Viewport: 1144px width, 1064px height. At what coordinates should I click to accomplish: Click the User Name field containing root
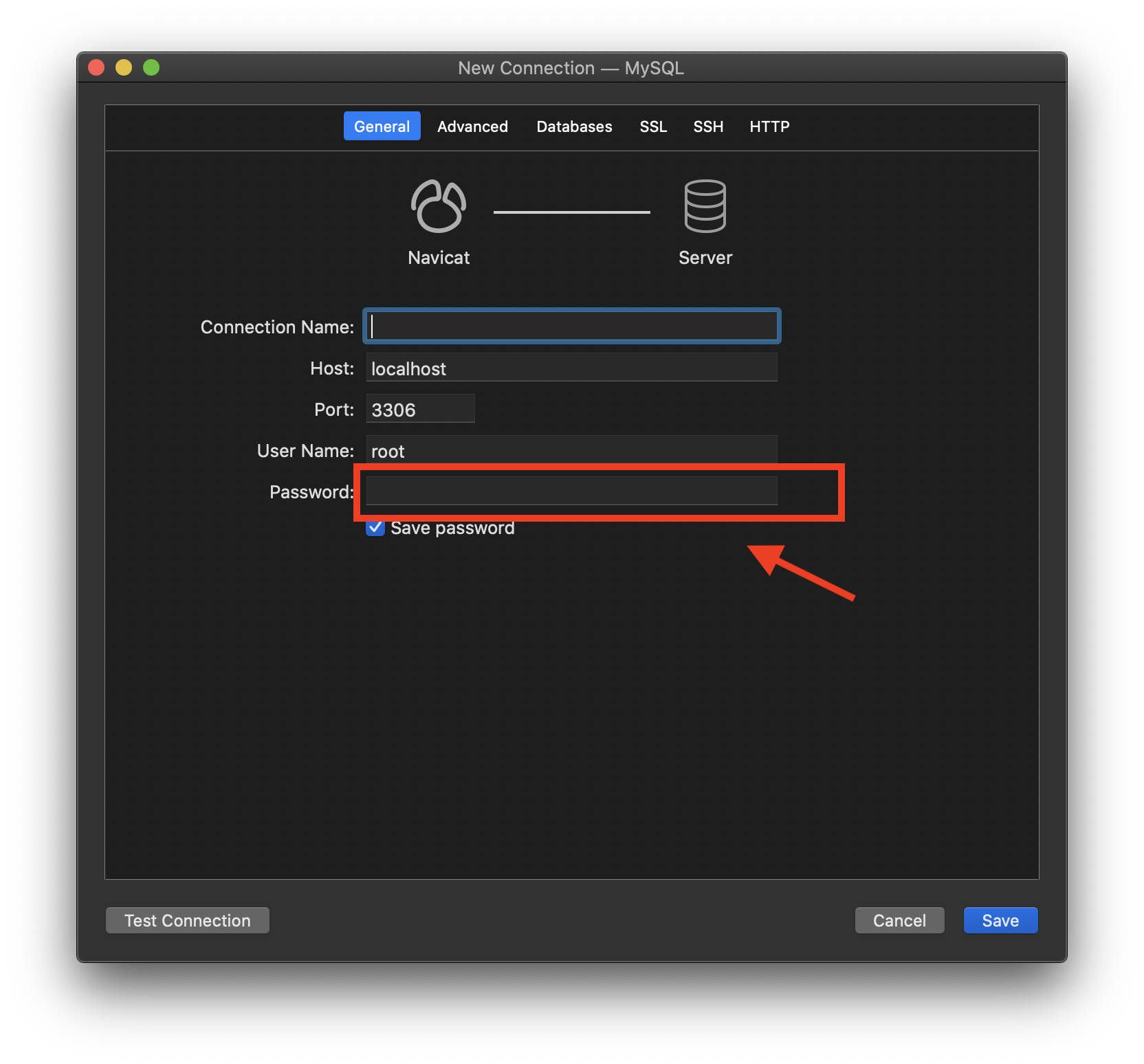(572, 450)
